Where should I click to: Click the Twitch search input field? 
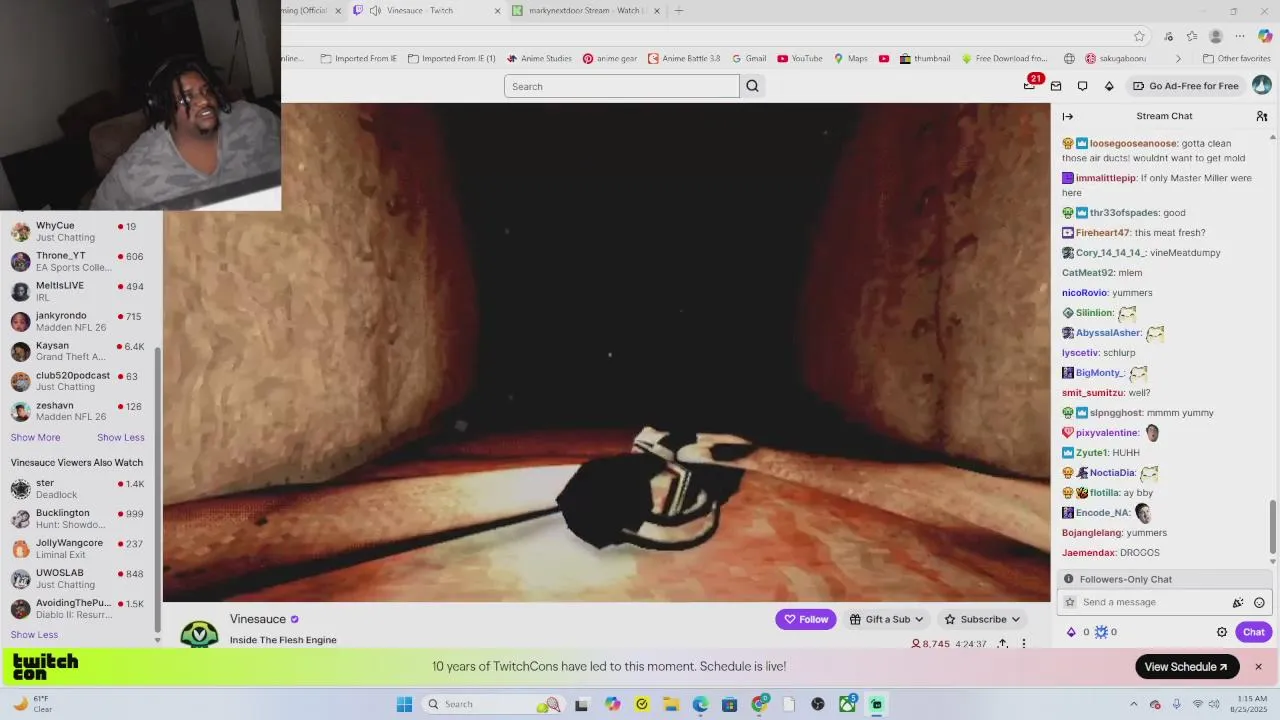[x=622, y=86]
